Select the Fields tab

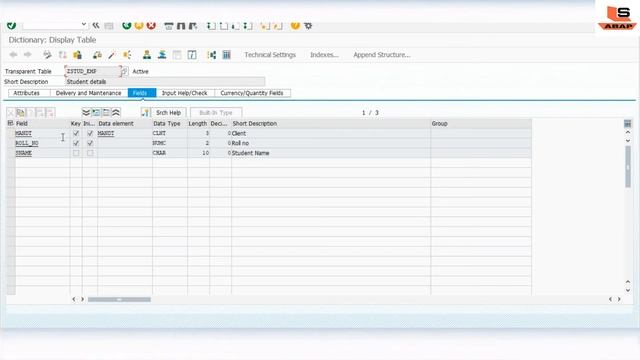142,93
